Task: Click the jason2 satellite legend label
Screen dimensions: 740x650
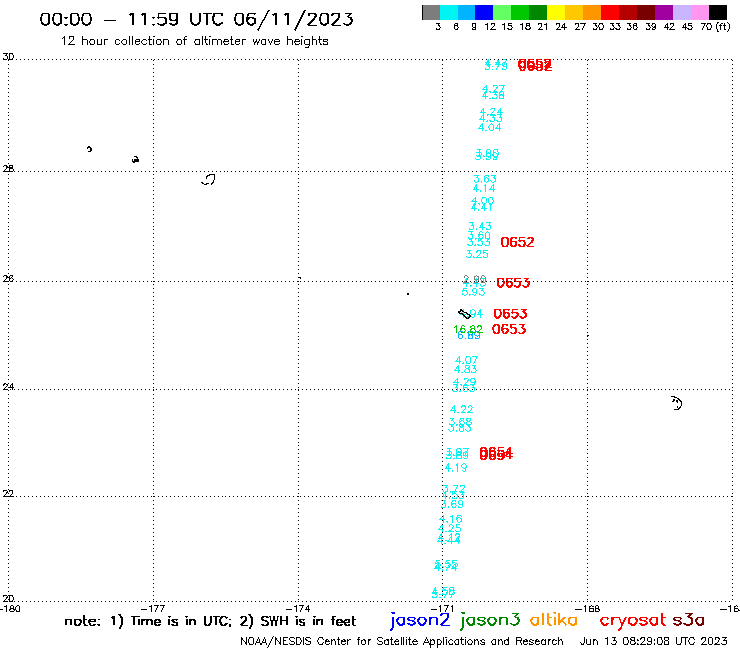Action: click(420, 621)
